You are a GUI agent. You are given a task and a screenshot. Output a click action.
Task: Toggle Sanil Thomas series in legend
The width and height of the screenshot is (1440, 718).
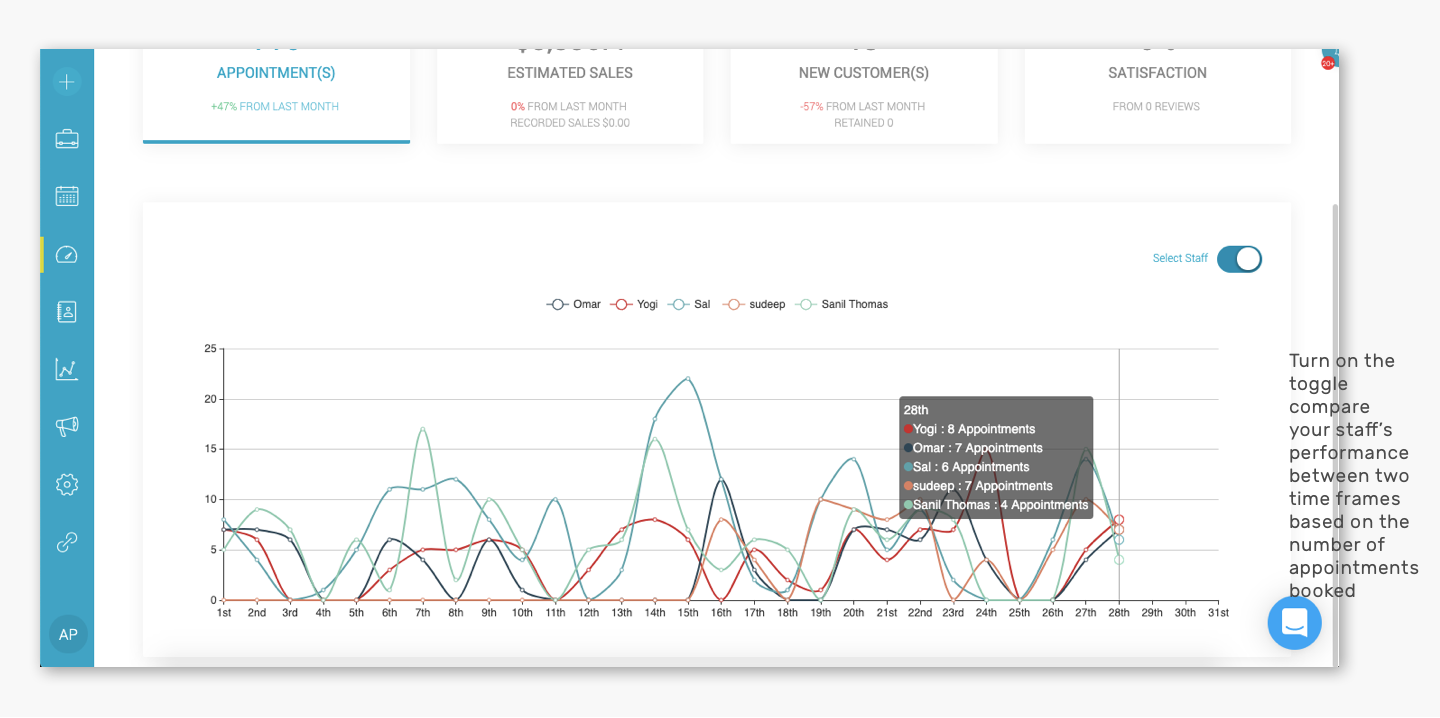click(841, 304)
